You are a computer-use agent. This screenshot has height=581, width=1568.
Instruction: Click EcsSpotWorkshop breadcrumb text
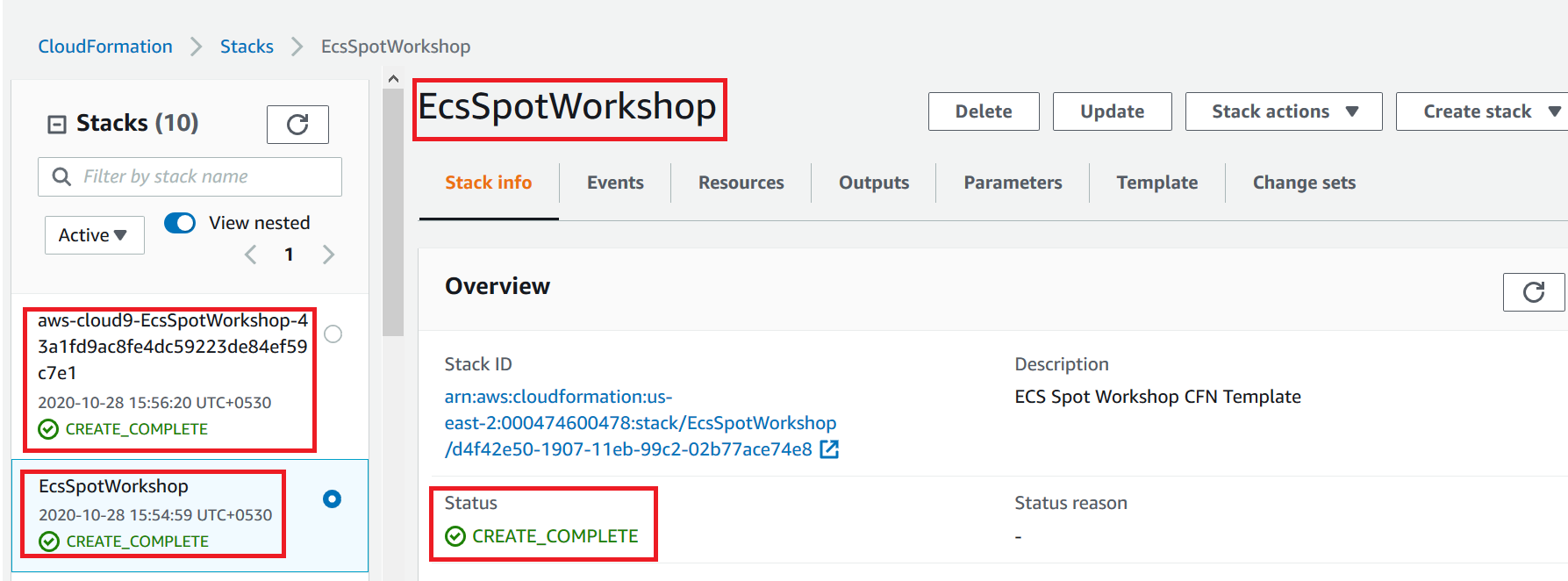click(x=396, y=47)
